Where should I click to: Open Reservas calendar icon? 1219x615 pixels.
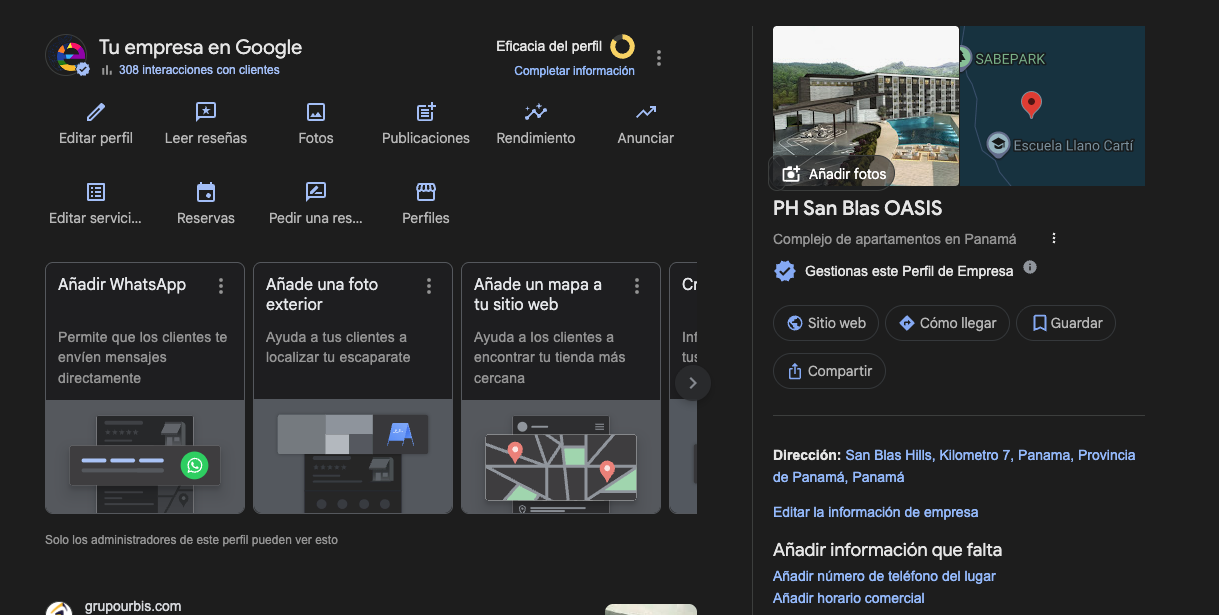[x=206, y=192]
